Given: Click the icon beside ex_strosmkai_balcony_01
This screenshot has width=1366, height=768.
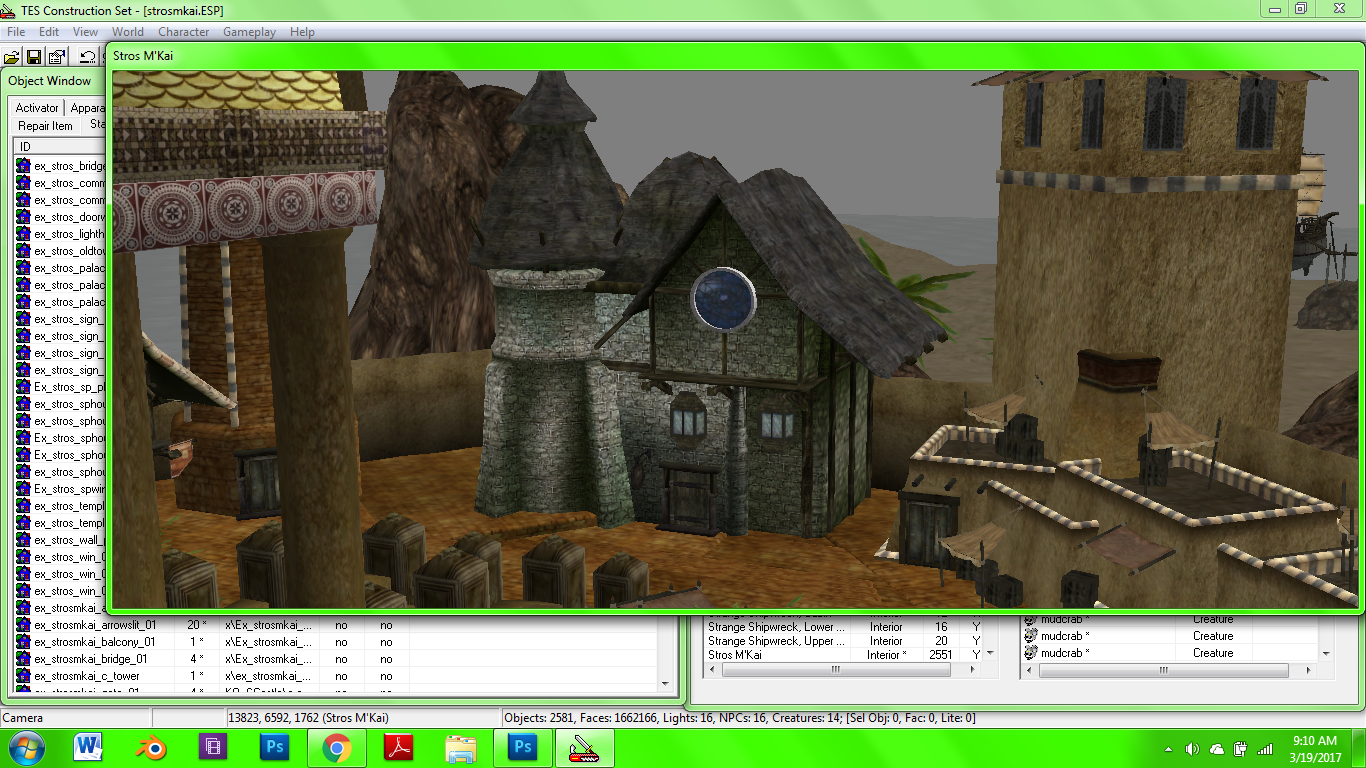Looking at the screenshot, I should coord(23,642).
